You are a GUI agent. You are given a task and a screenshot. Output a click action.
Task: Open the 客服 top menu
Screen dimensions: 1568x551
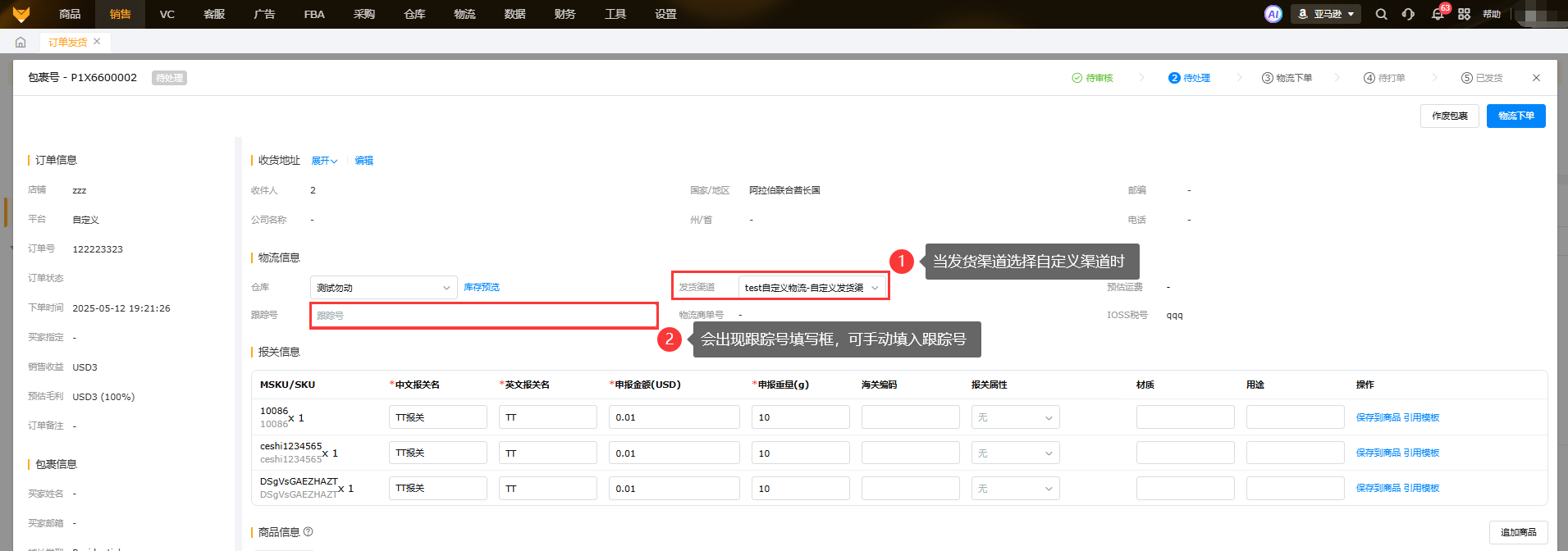pyautogui.click(x=214, y=14)
